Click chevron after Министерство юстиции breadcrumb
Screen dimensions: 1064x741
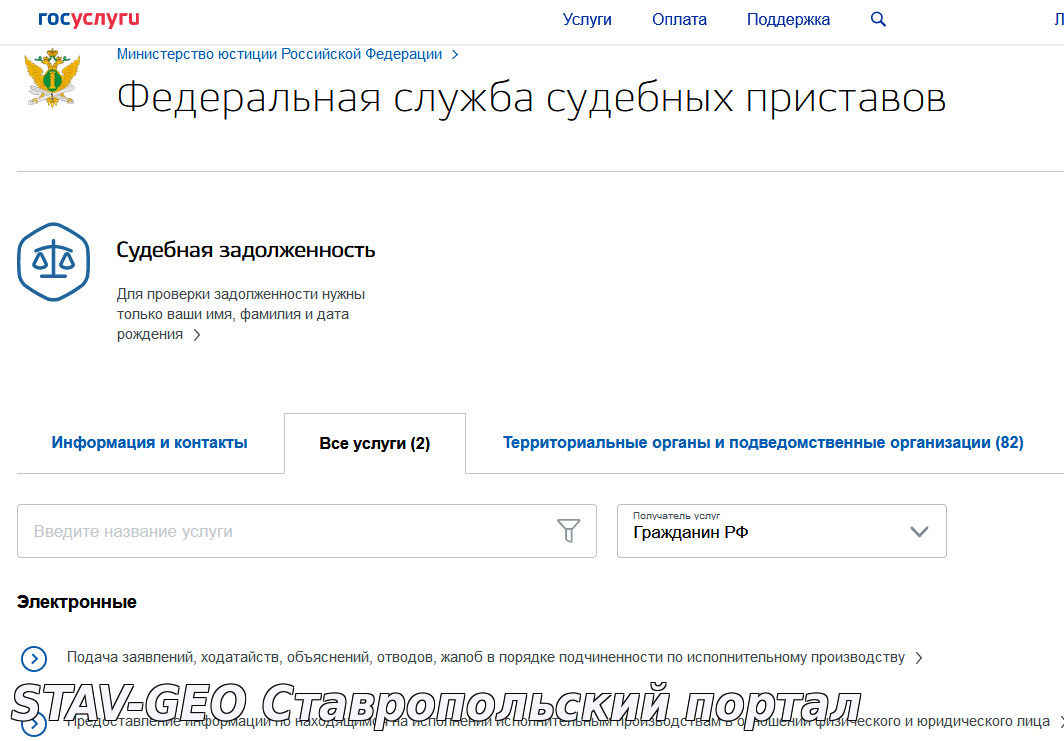tap(455, 54)
